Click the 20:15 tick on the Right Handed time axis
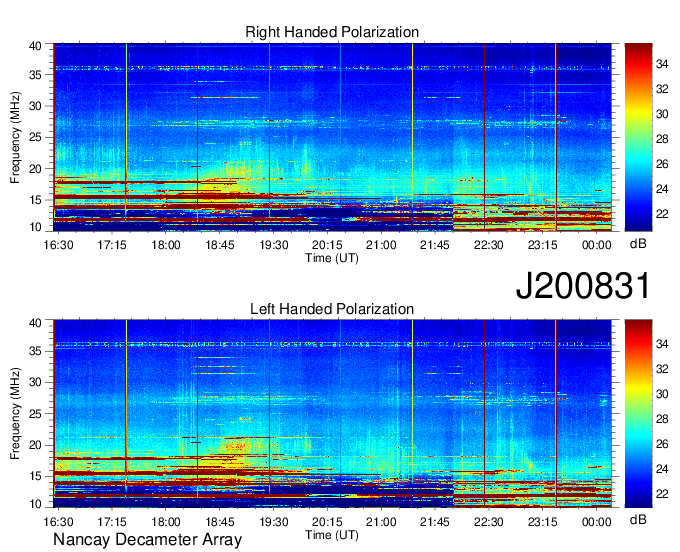 (327, 245)
